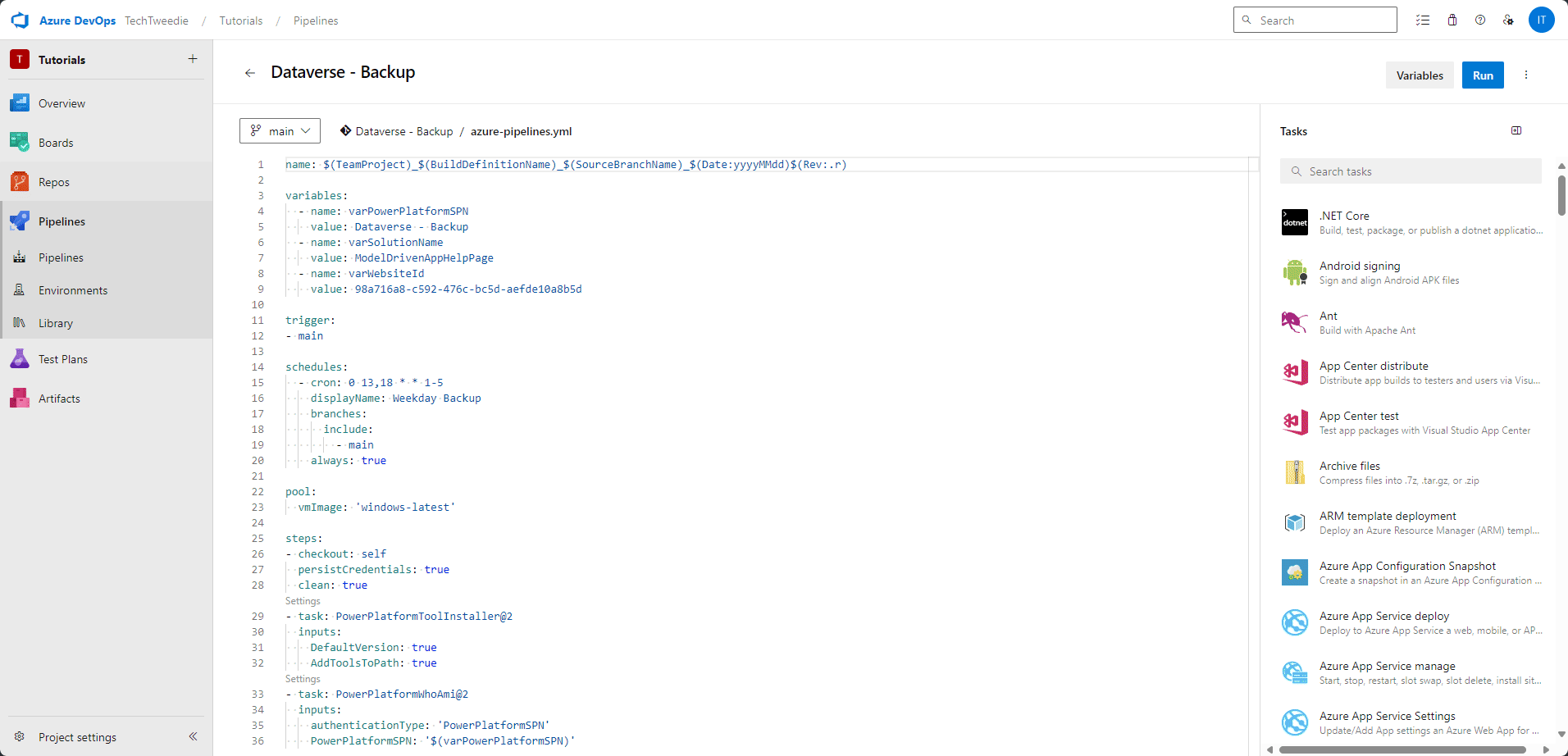Open the Library section
Screen dimensions: 1568x756
pyautogui.click(x=56, y=323)
